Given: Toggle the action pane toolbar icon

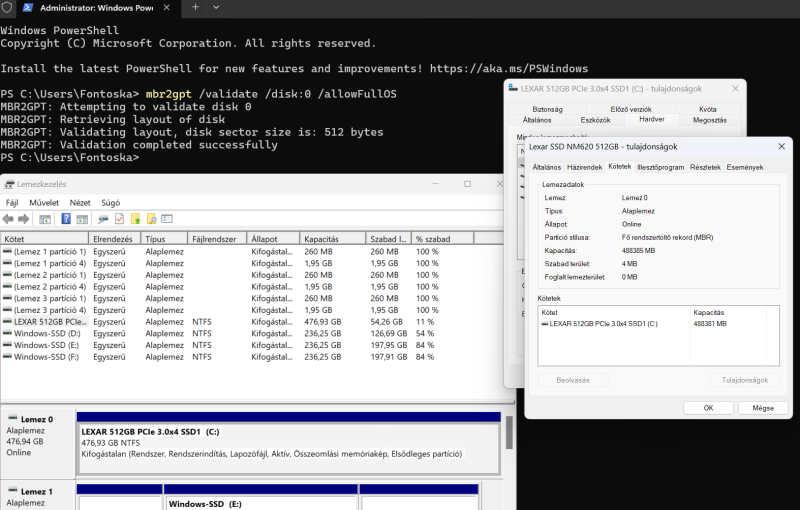Looking at the screenshot, I should 82,219.
